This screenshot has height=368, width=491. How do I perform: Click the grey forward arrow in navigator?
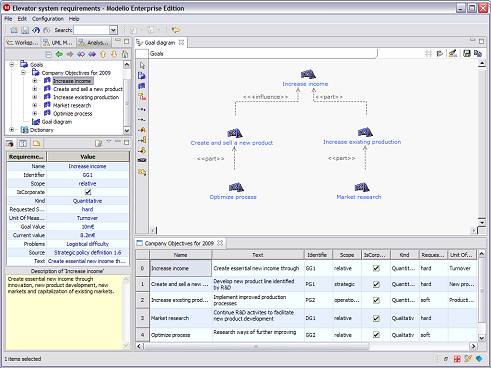(70, 54)
